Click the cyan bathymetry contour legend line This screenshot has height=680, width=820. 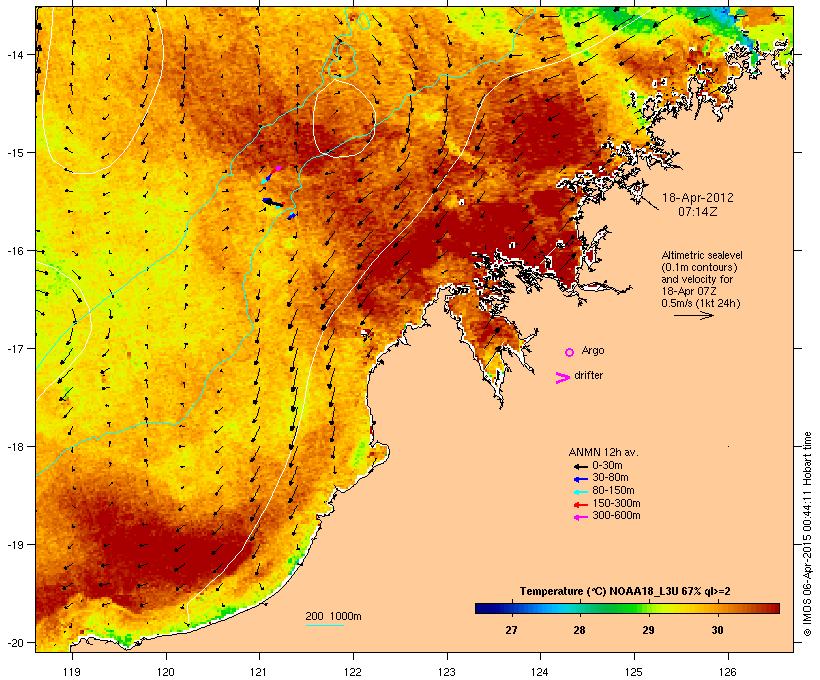pyautogui.click(x=324, y=625)
